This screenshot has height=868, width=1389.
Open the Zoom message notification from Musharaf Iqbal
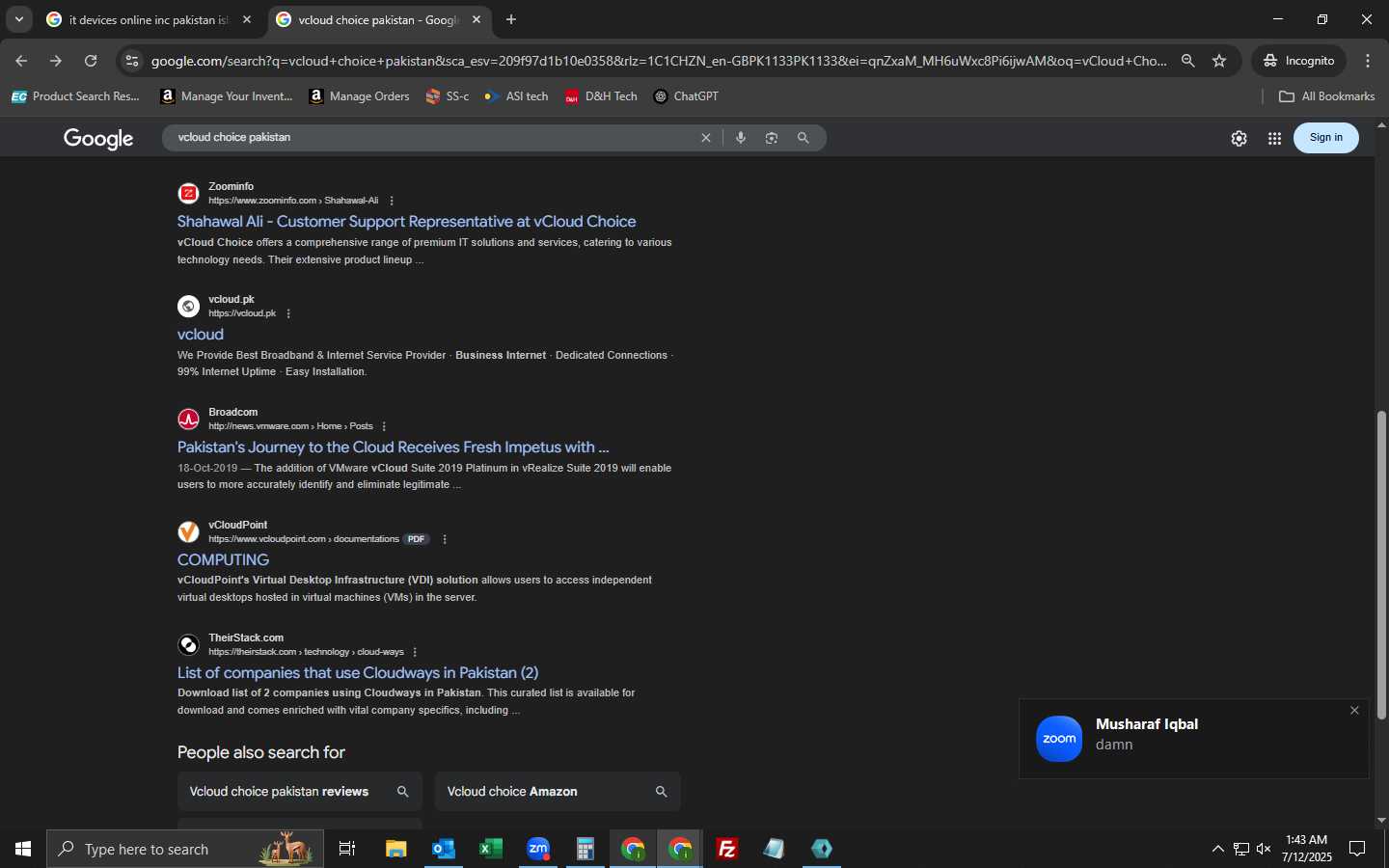pyautogui.click(x=1194, y=739)
